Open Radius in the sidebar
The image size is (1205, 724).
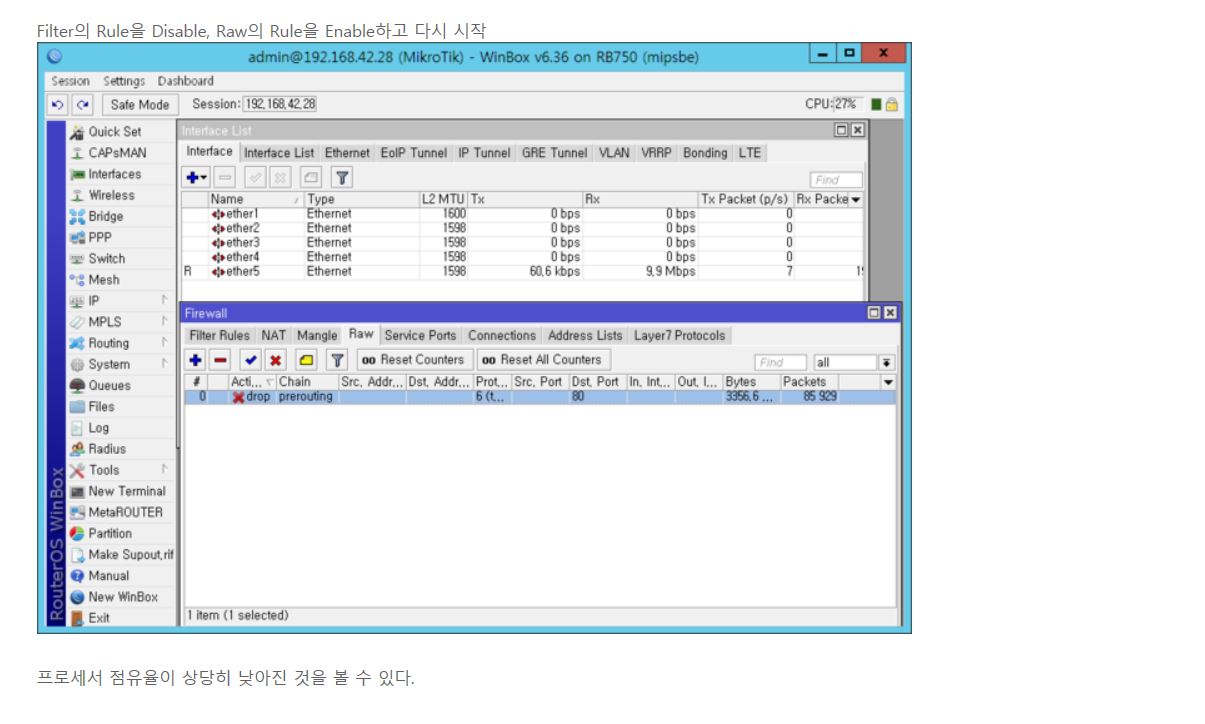click(x=107, y=449)
